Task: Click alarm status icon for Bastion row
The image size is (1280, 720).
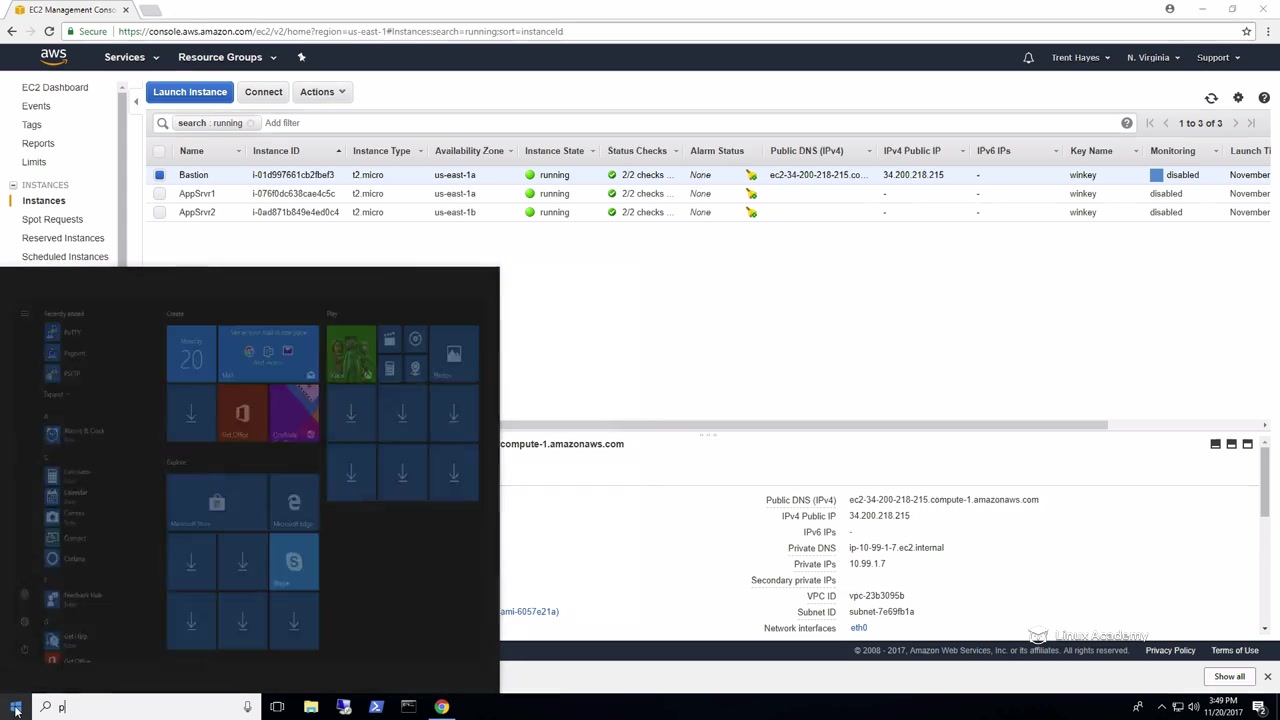Action: tap(751, 175)
